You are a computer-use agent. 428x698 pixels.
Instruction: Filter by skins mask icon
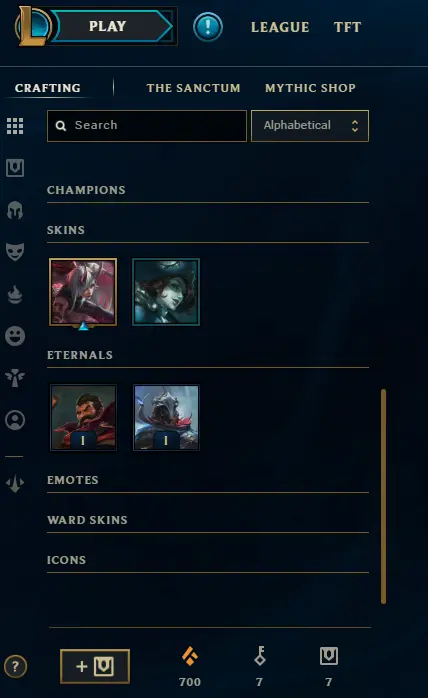pos(15,252)
